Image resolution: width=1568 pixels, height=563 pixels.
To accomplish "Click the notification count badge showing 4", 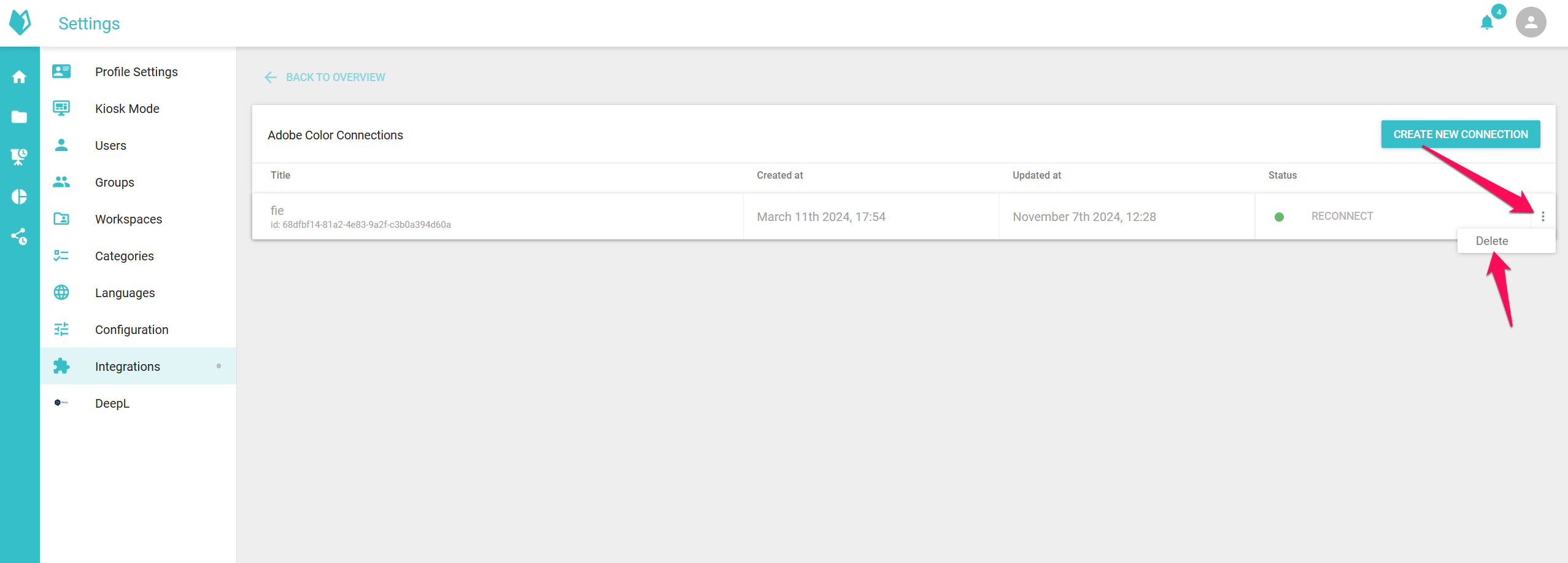I will coord(1499,12).
